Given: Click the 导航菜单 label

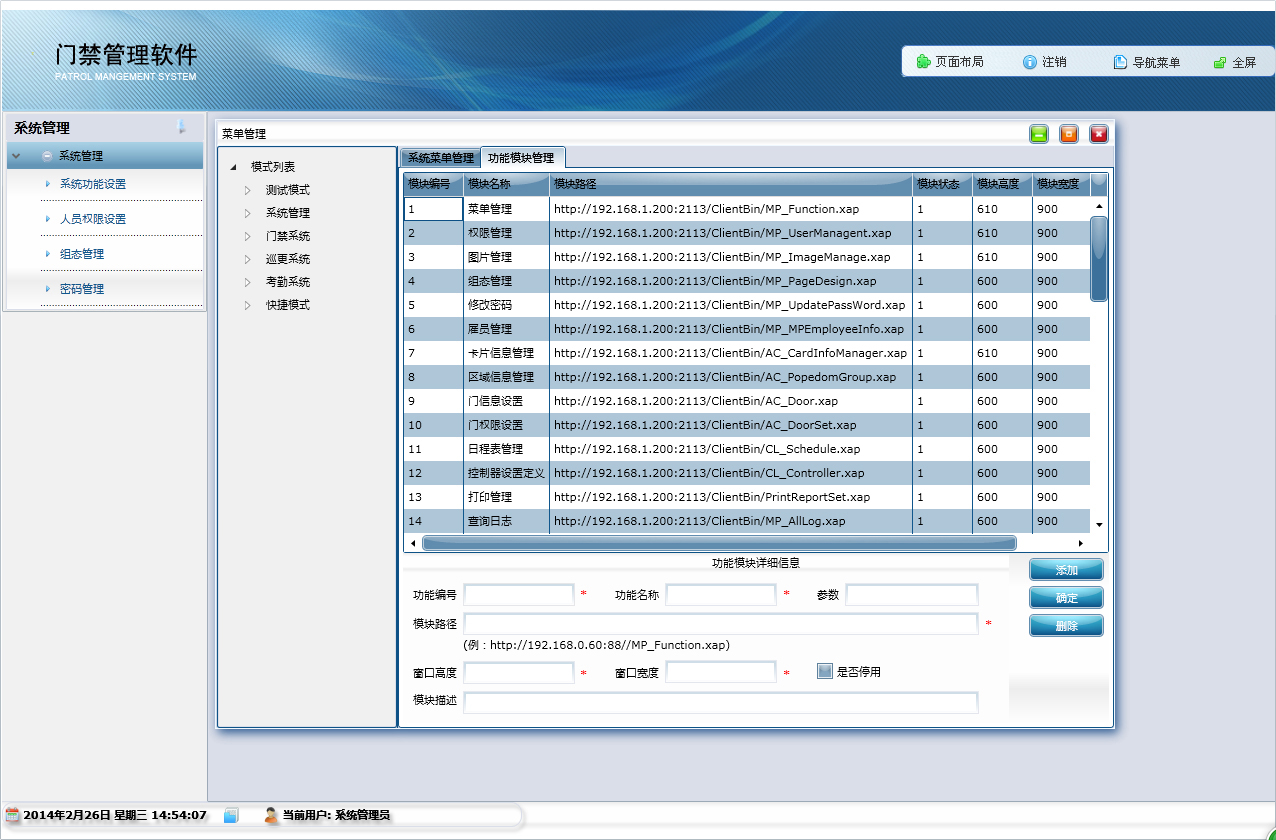Looking at the screenshot, I should [x=1156, y=62].
